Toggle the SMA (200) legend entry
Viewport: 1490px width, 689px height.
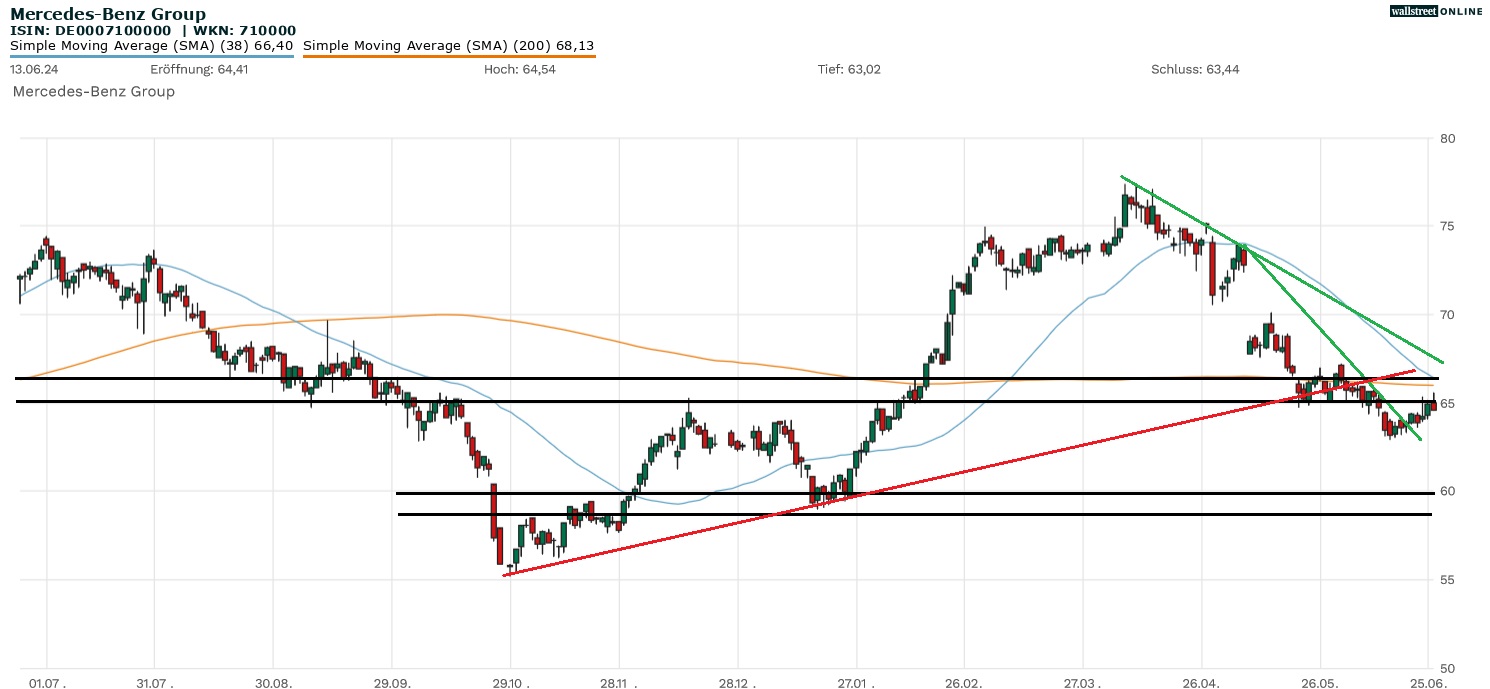pos(448,45)
